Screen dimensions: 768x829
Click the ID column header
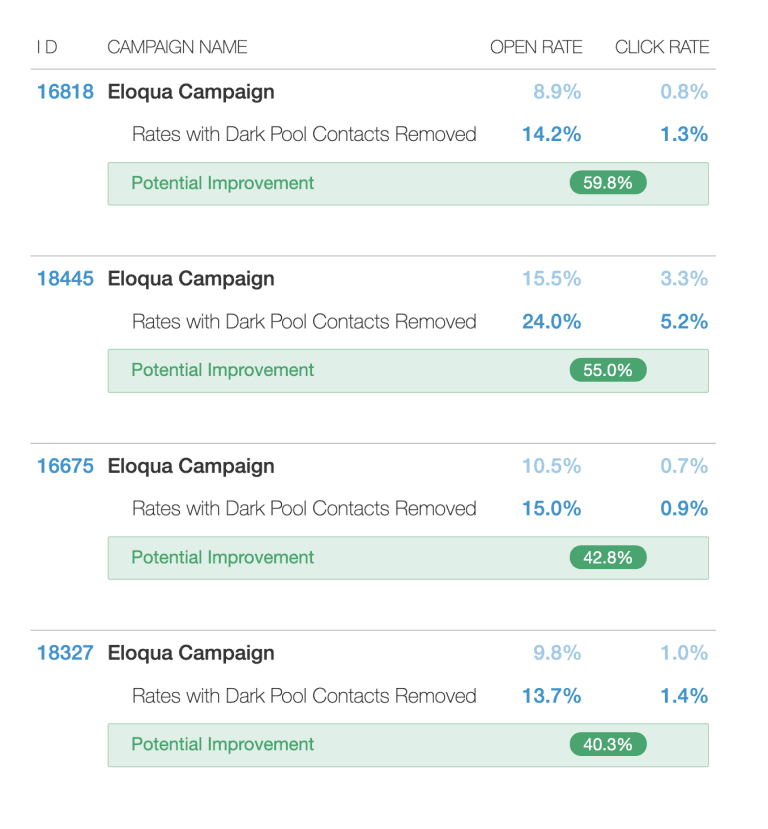point(46,47)
